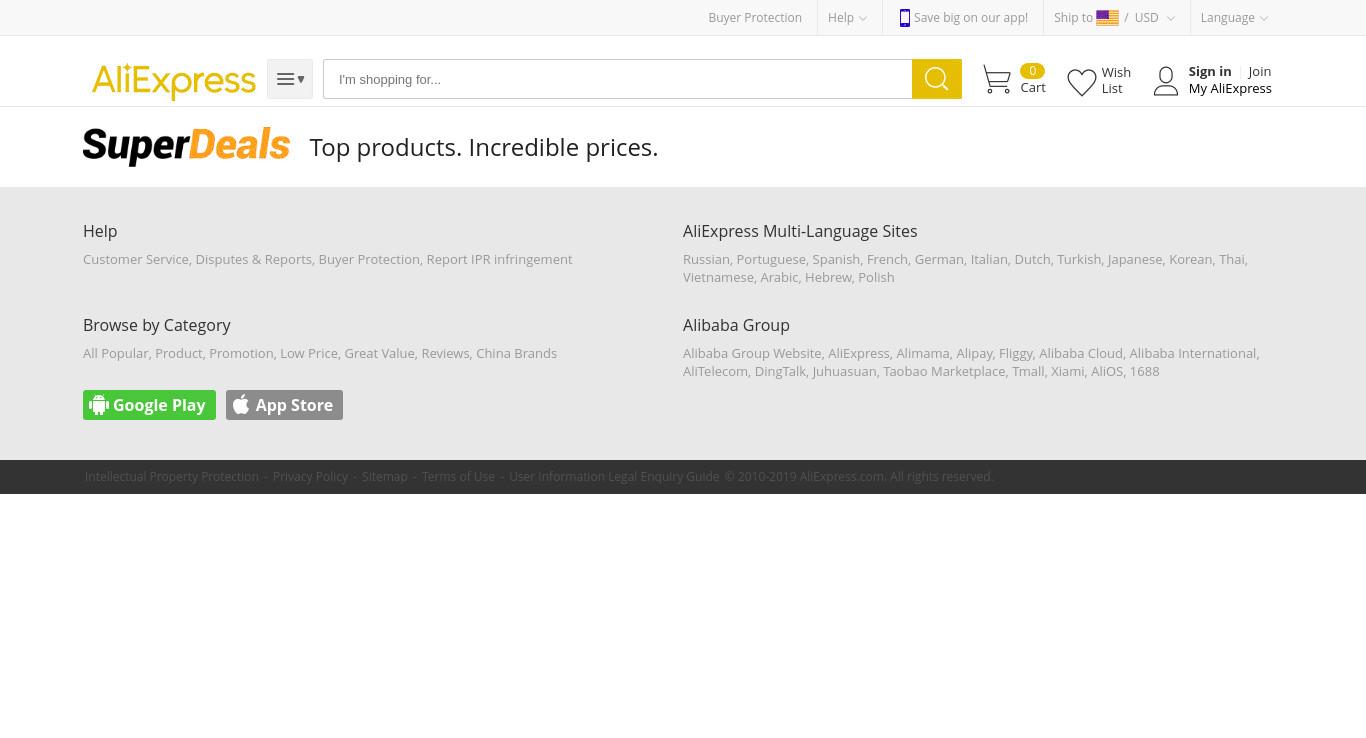Expand the Help dropdown in top bar
Image resolution: width=1366 pixels, height=738 pixels.
click(847, 18)
